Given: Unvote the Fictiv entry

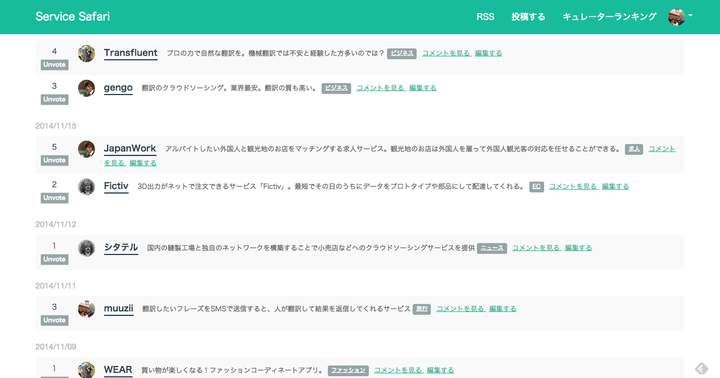Looking at the screenshot, I should tap(54, 198).
